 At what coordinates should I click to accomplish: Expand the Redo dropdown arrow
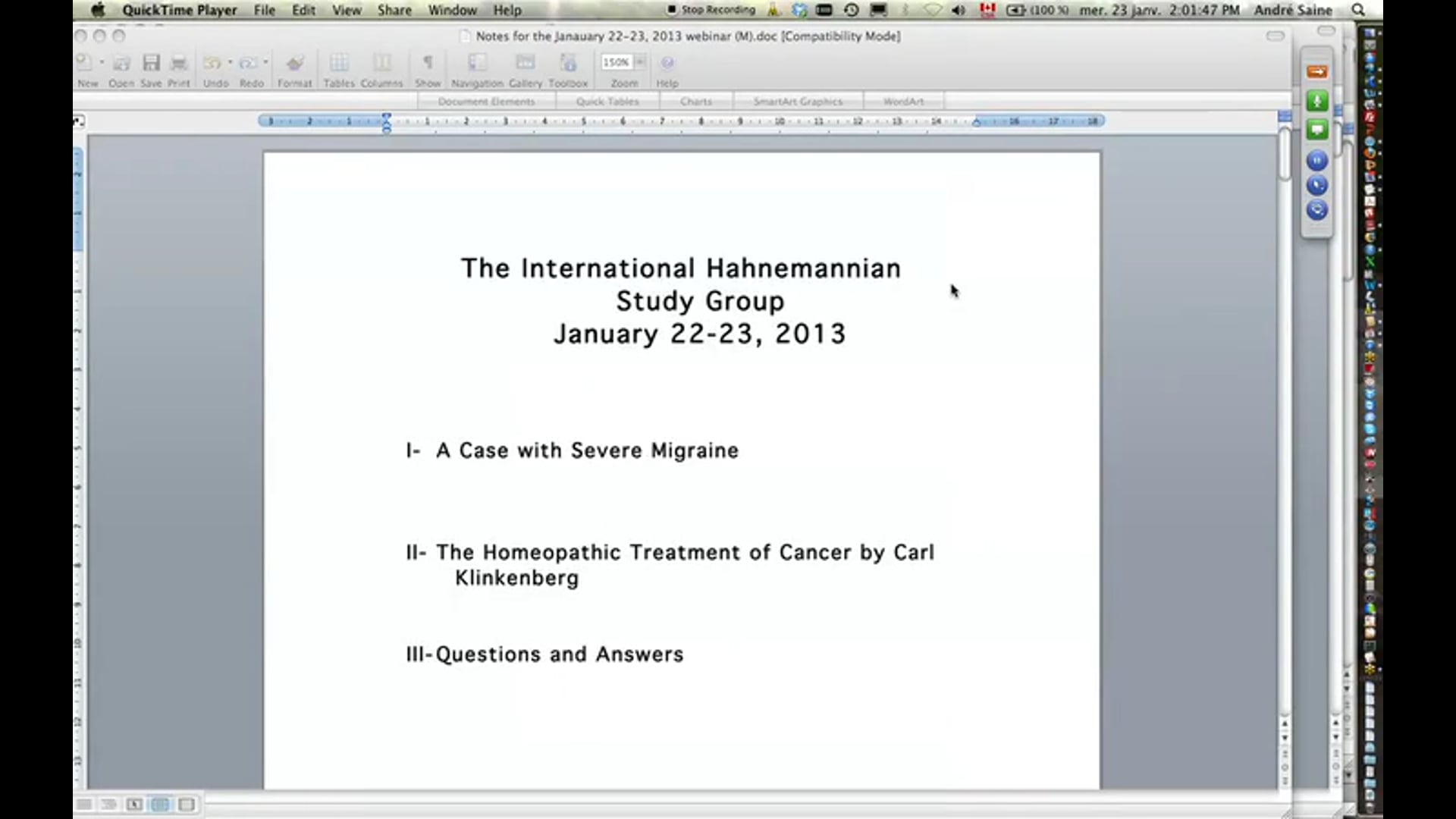pyautogui.click(x=265, y=62)
